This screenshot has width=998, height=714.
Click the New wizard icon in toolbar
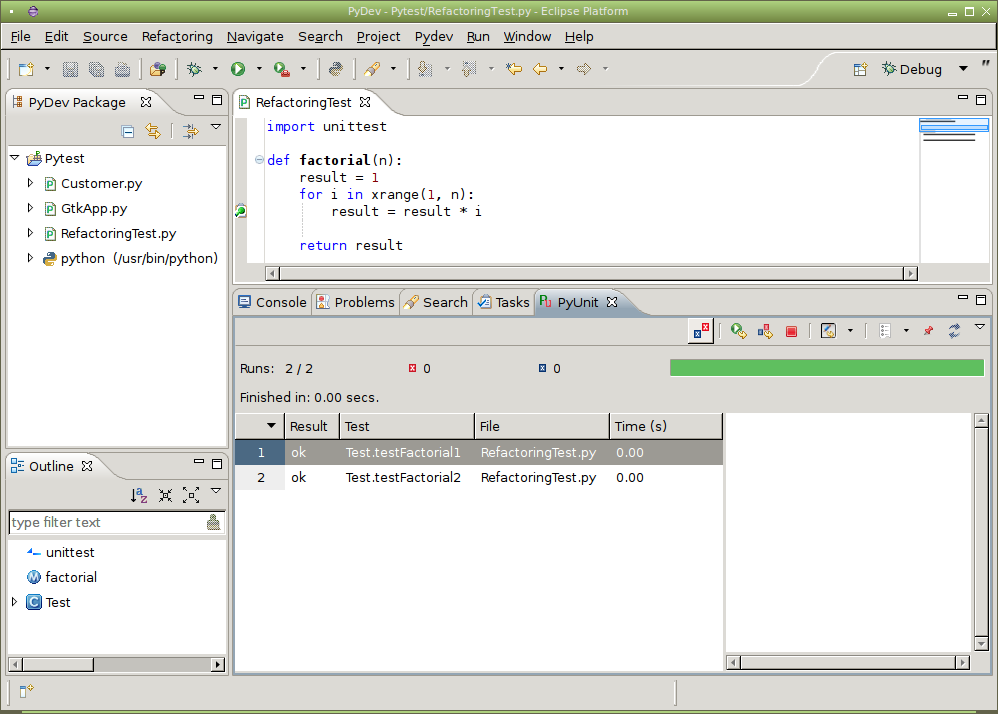pyautogui.click(x=26, y=69)
